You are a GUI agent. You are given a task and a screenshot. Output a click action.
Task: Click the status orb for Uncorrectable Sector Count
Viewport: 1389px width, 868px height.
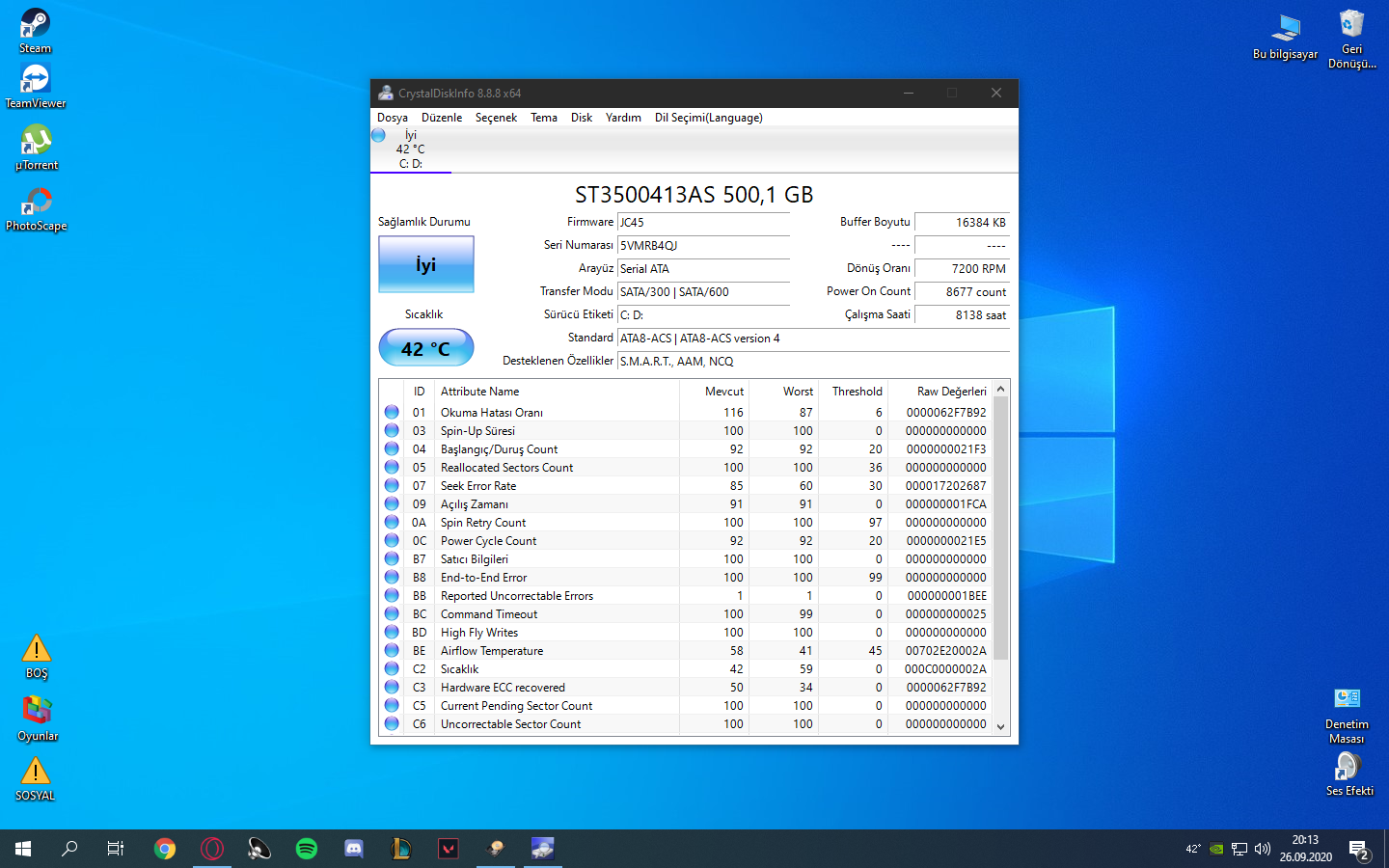point(392,723)
